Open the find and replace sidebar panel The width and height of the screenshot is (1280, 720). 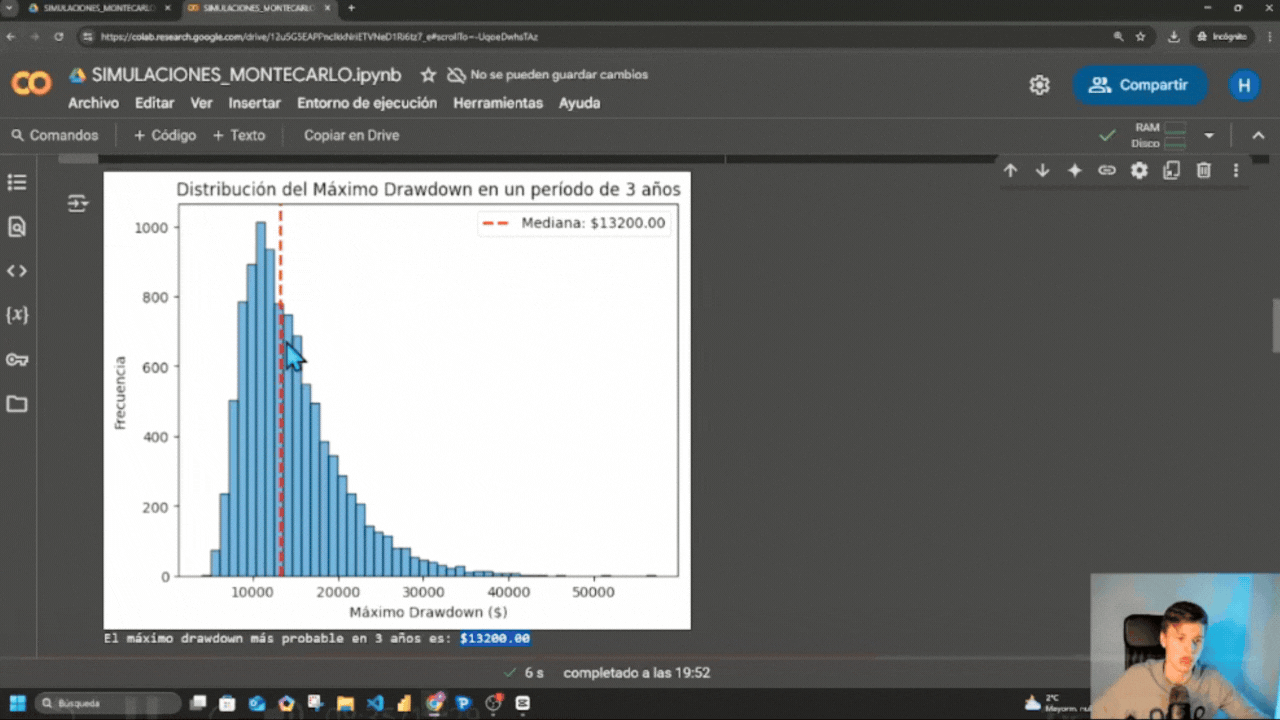(17, 227)
